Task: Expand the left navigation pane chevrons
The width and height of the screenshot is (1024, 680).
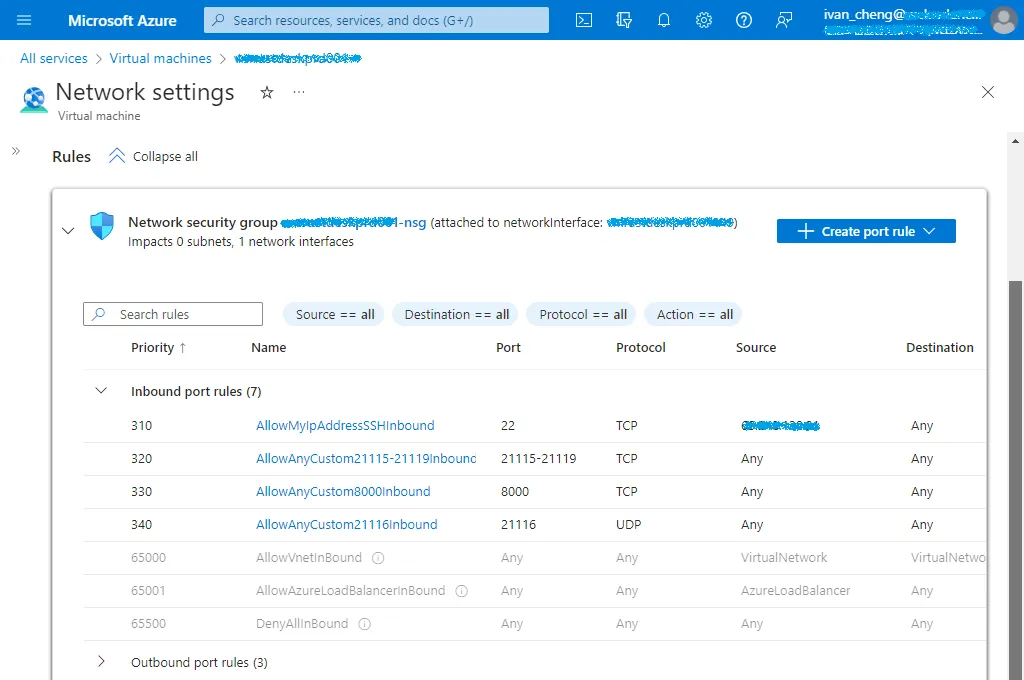Action: point(16,151)
